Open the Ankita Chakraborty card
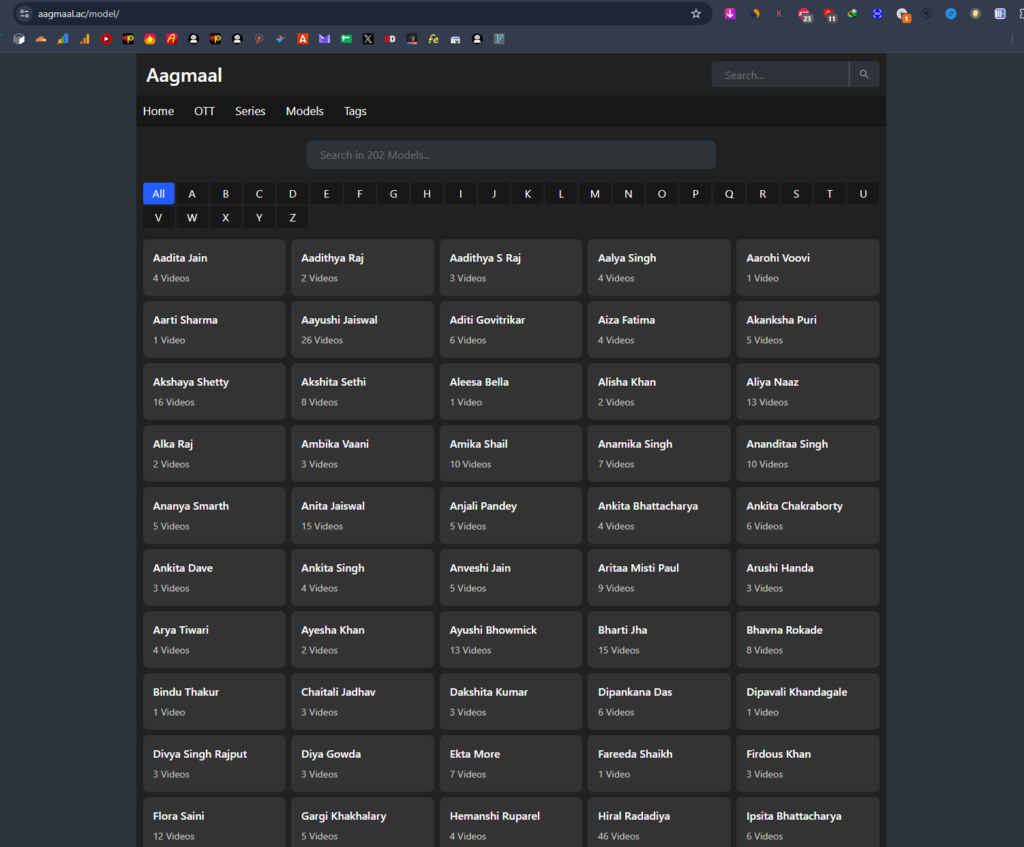The height and width of the screenshot is (847, 1024). (x=808, y=515)
